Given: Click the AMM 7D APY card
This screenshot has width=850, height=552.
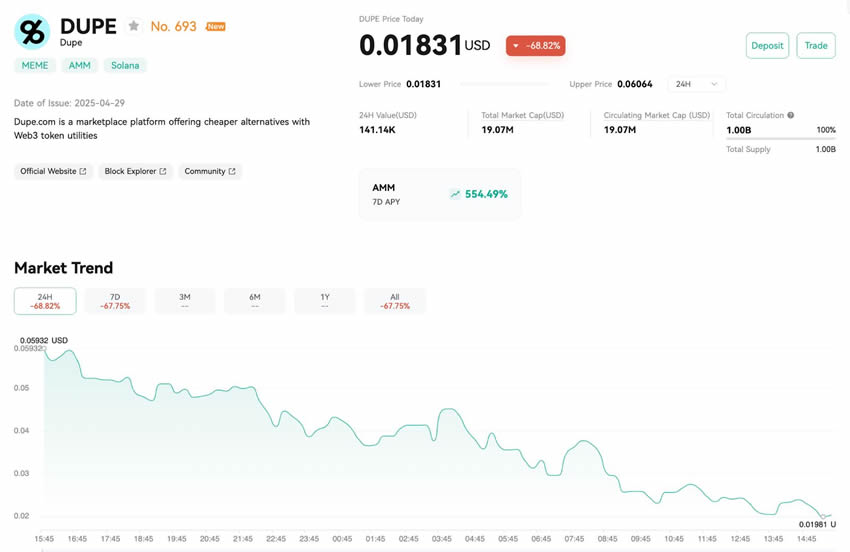Looking at the screenshot, I should point(440,194).
